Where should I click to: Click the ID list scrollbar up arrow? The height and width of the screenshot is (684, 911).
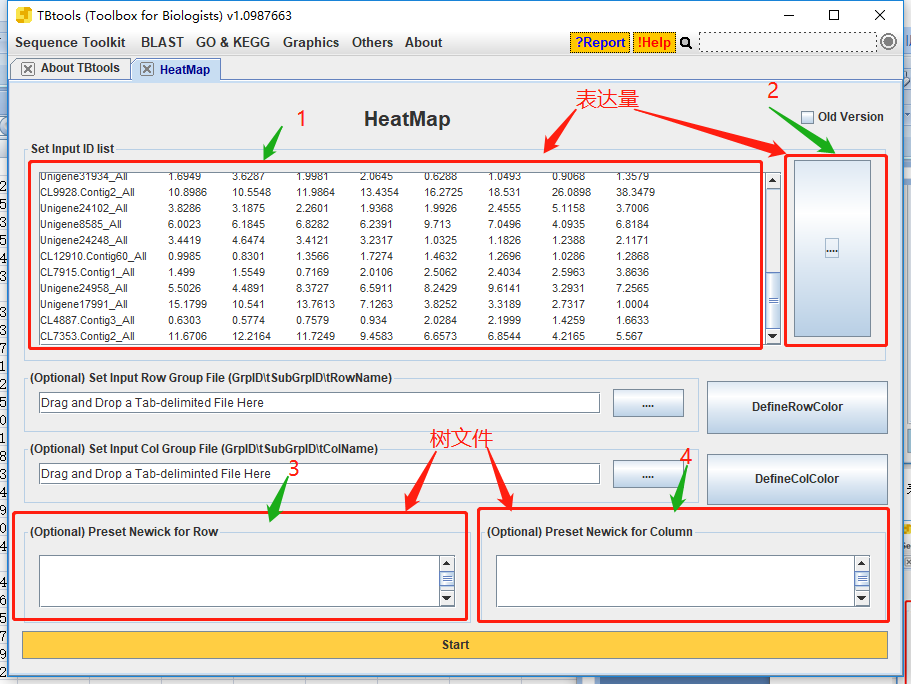point(773,180)
